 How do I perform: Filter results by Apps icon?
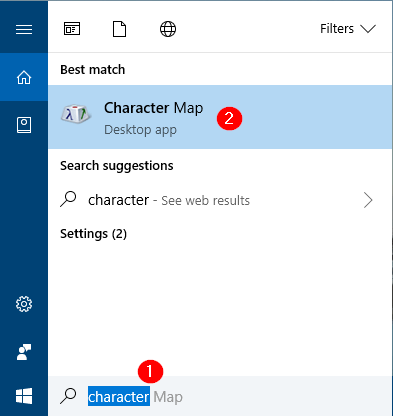[x=72, y=29]
